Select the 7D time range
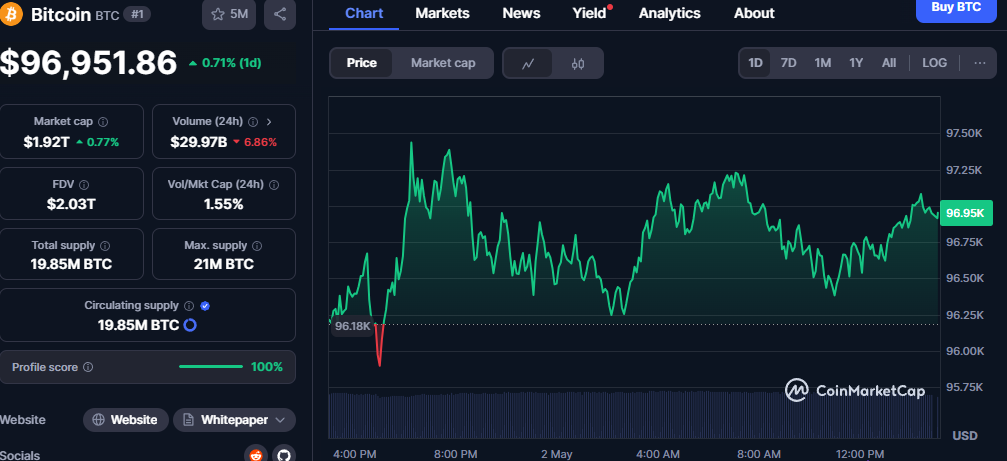 789,63
